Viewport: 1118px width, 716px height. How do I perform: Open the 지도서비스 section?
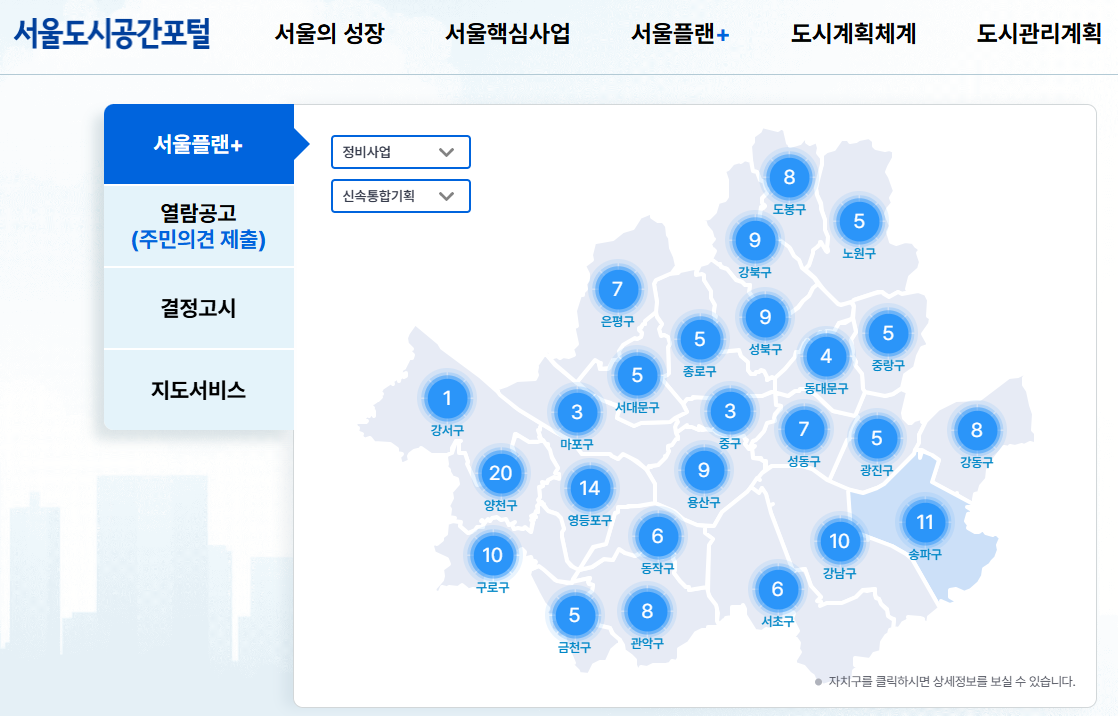click(199, 389)
